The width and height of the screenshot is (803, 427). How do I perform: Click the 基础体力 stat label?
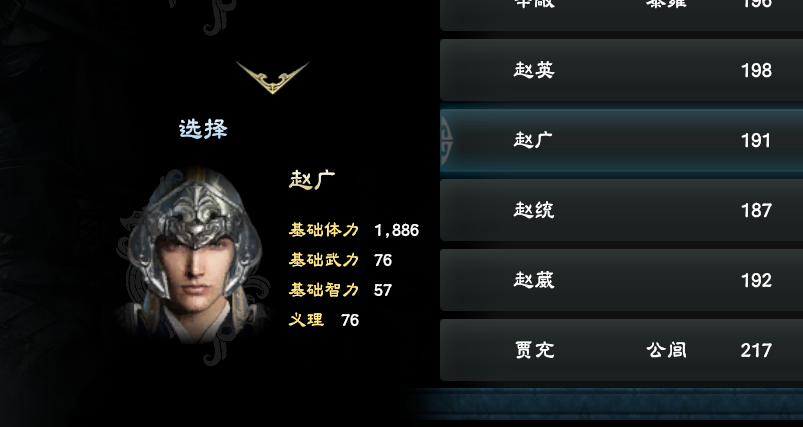(324, 230)
